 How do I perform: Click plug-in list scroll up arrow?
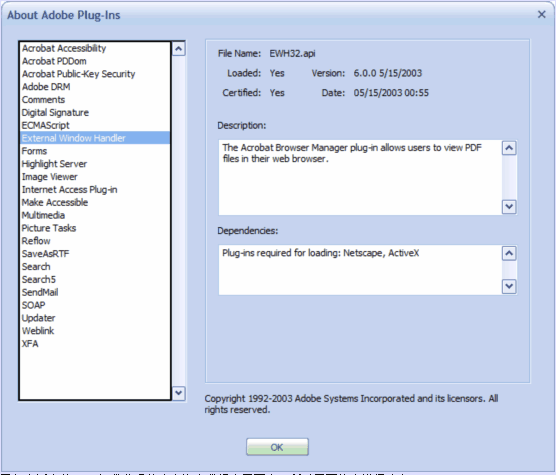178,49
